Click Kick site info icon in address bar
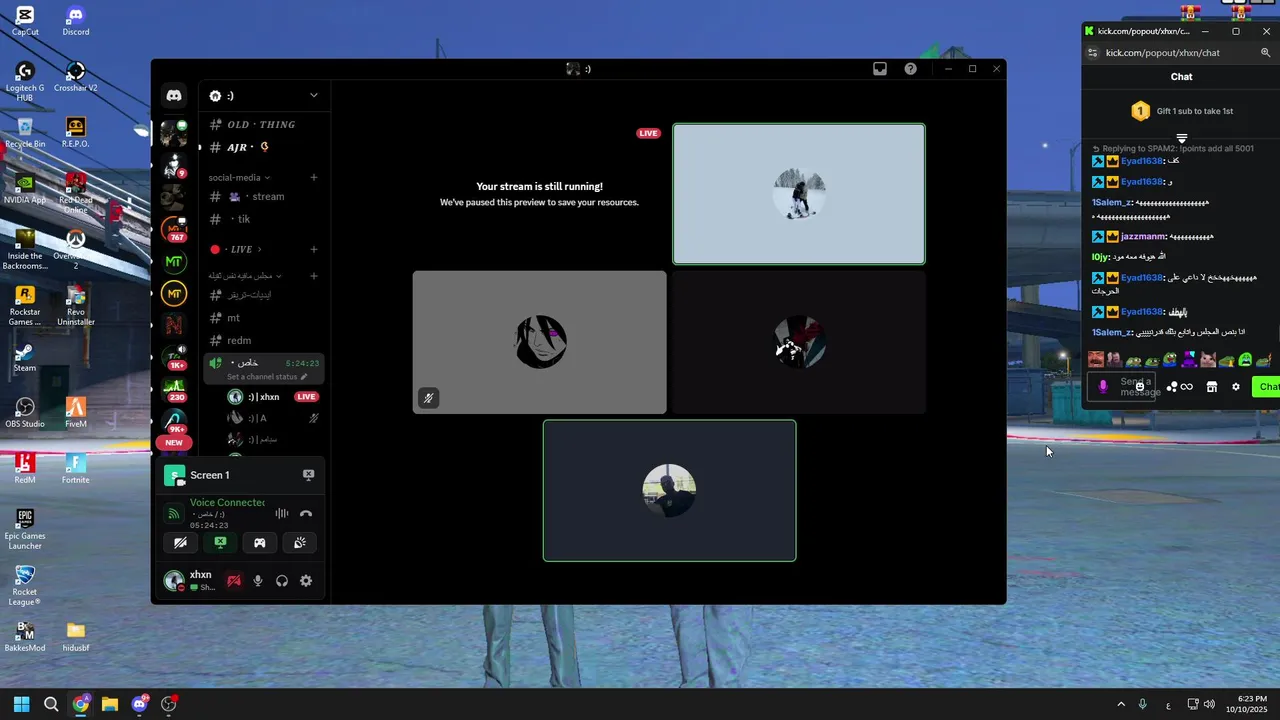This screenshot has height=720, width=1280. pyautogui.click(x=1093, y=53)
